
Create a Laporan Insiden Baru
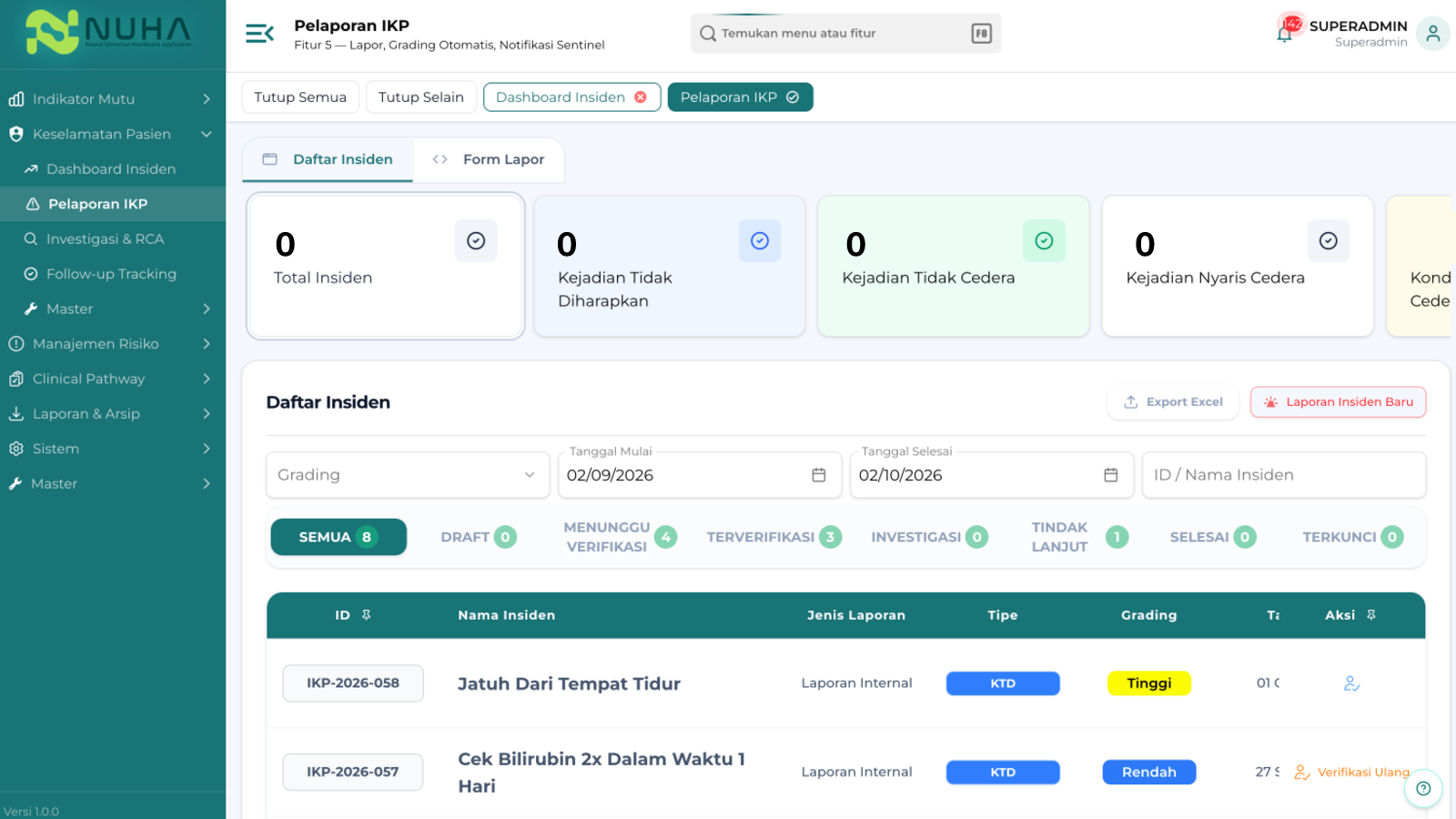point(1338,402)
